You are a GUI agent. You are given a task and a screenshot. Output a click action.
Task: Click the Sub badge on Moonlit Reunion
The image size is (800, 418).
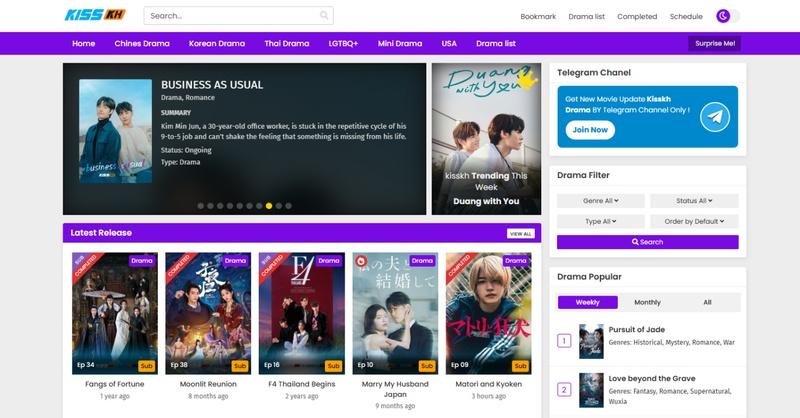(240, 366)
